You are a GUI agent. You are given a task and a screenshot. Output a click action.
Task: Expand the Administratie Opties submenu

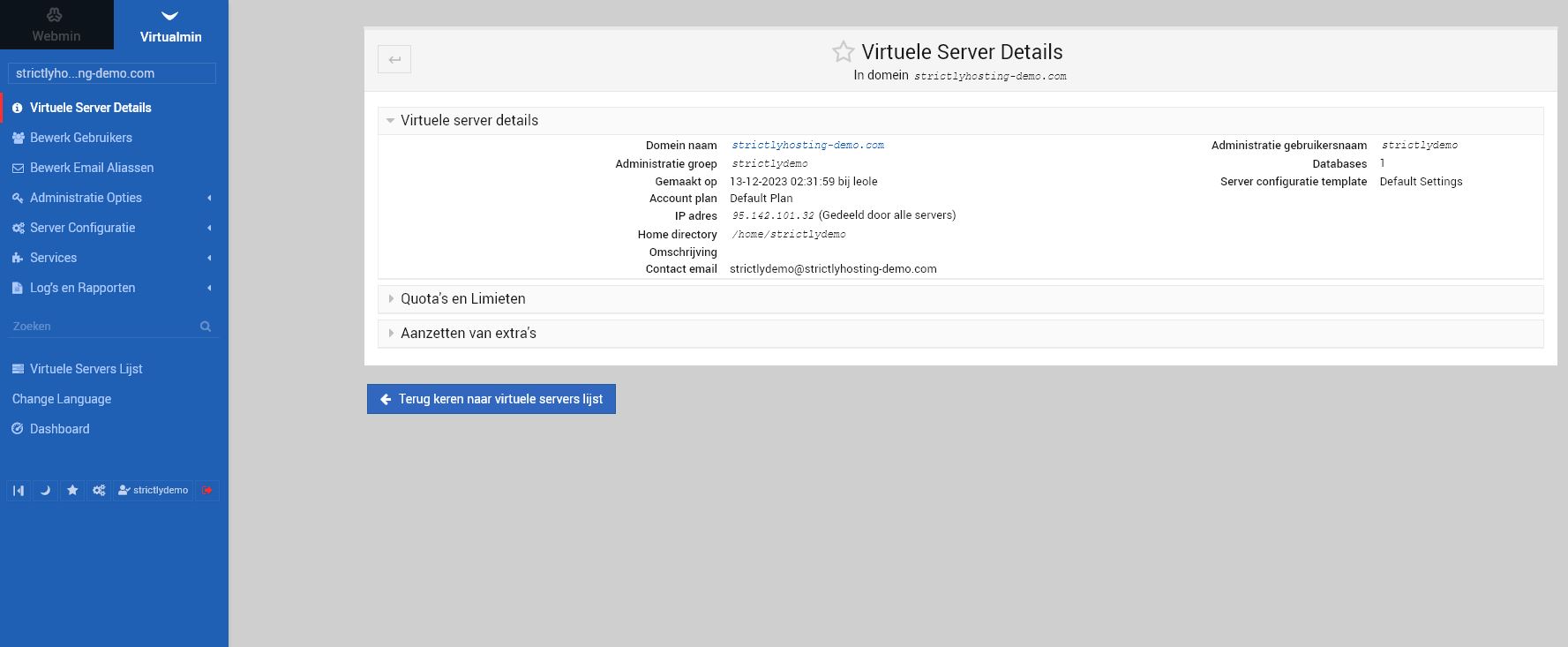114,198
